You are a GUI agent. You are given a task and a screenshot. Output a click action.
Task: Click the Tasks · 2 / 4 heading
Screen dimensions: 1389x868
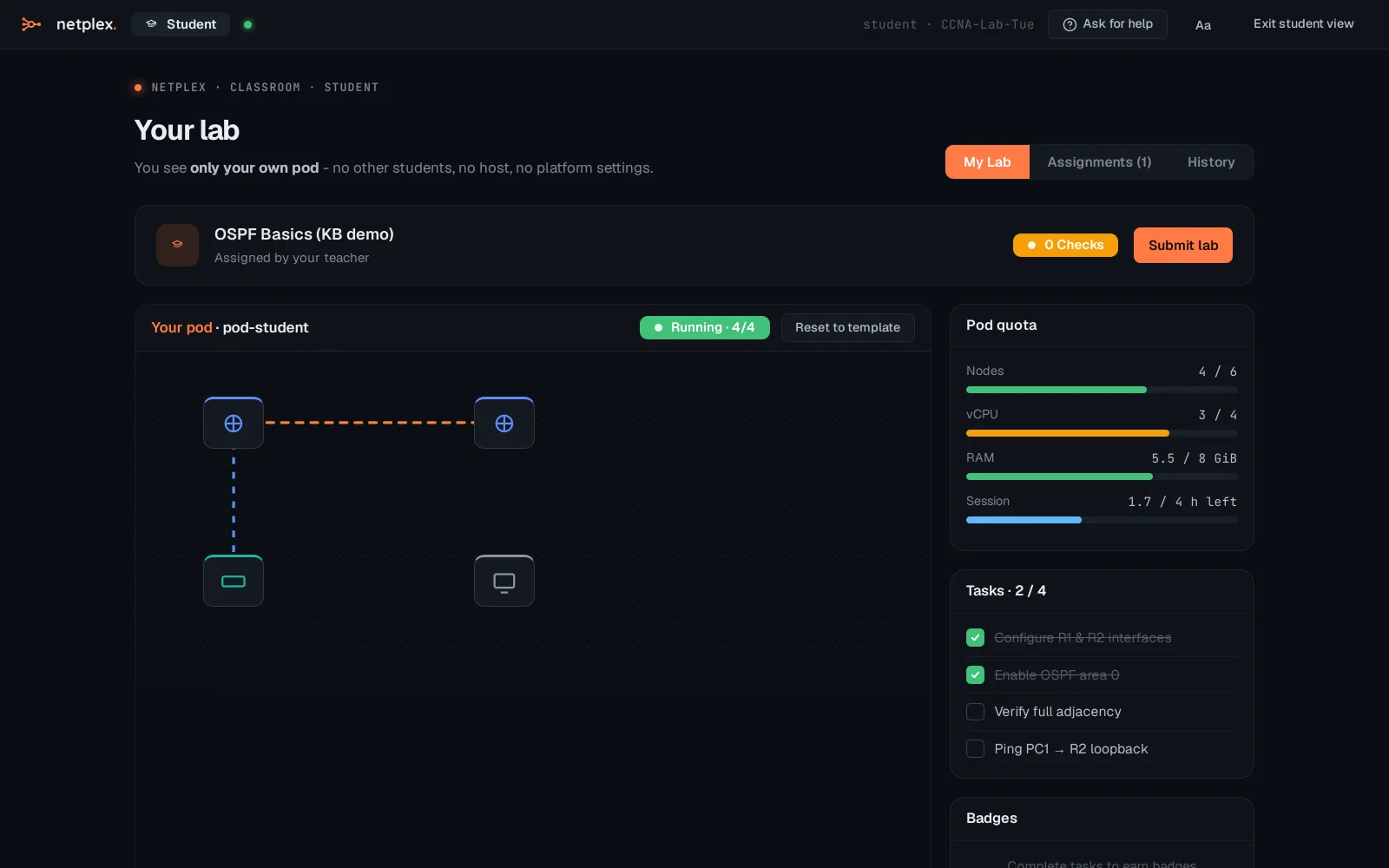(1005, 590)
